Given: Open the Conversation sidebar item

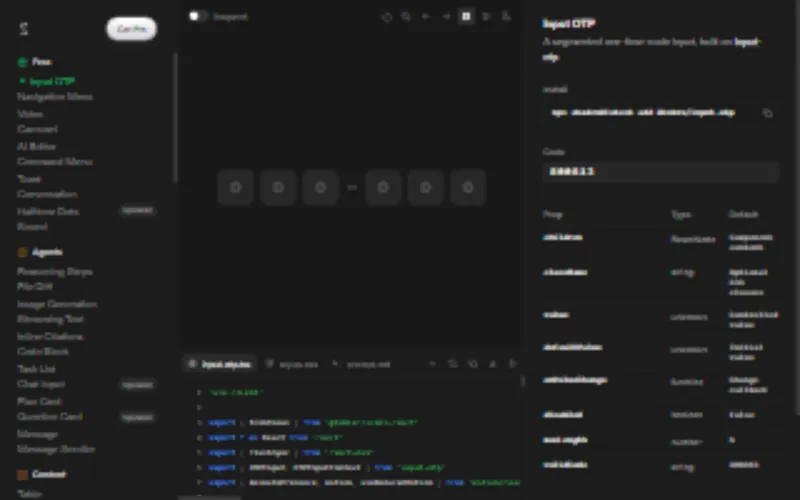Looking at the screenshot, I should (47, 194).
